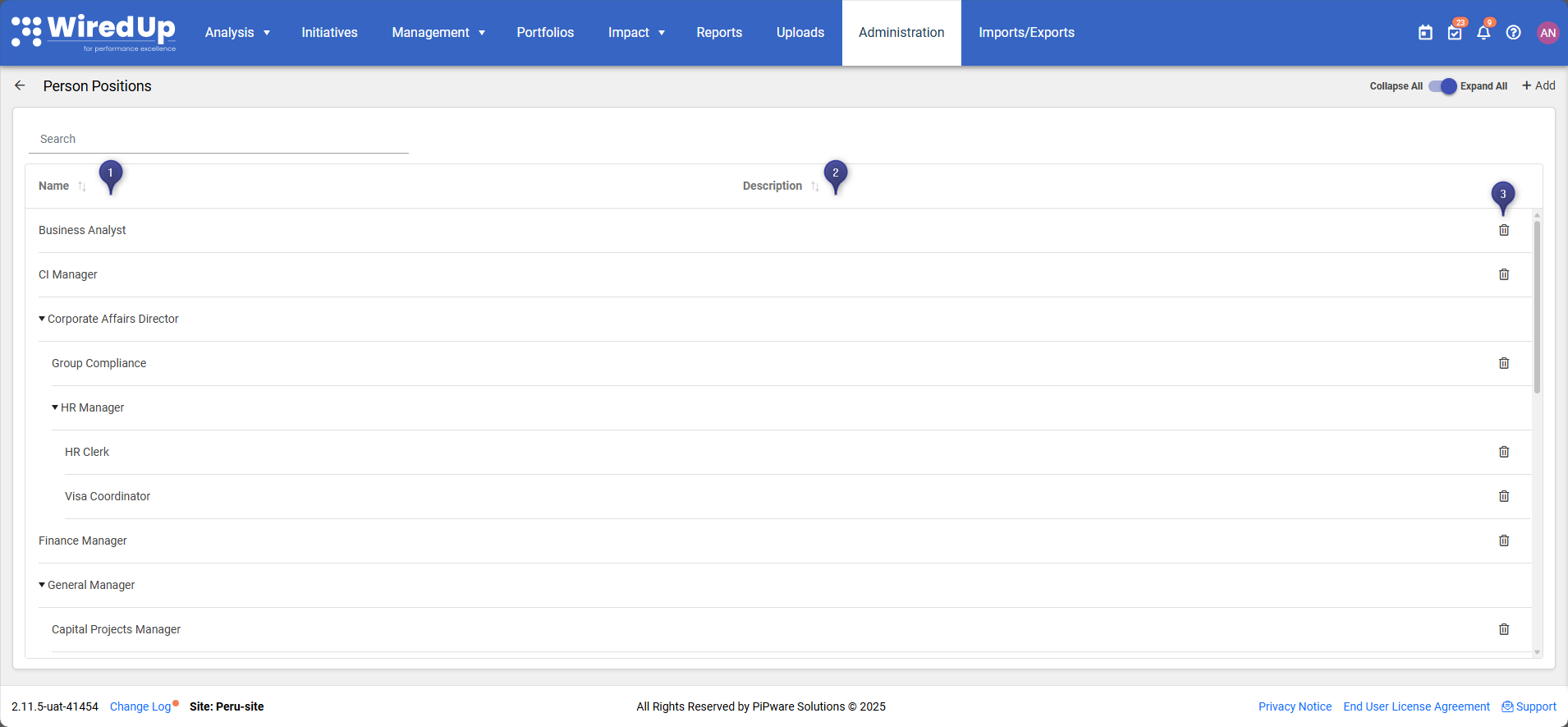Open the Uploads tab
This screenshot has height=727, width=1568.
800,33
